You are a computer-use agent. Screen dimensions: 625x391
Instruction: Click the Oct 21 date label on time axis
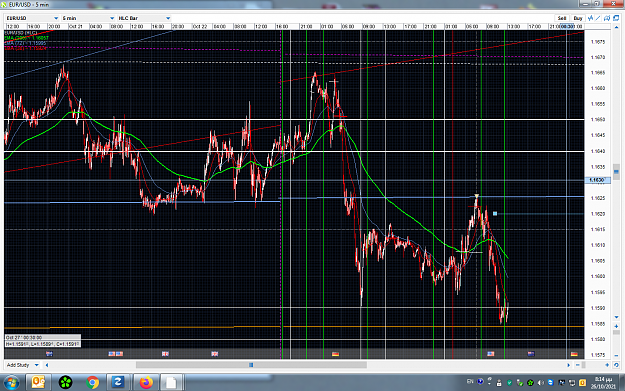[x=75, y=26]
